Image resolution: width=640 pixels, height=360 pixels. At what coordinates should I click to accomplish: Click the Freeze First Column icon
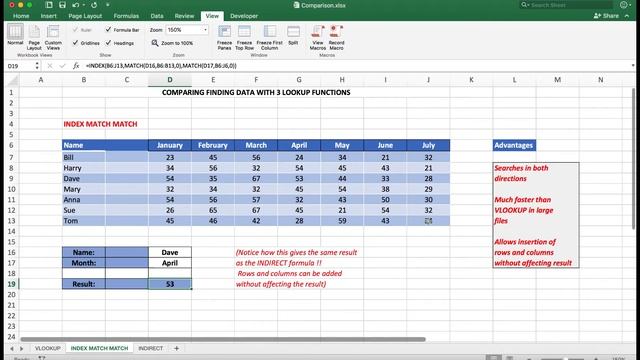pyautogui.click(x=269, y=32)
